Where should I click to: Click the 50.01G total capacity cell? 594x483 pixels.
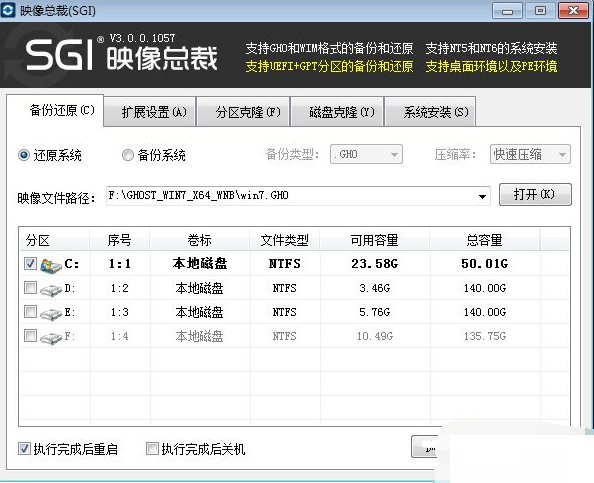pyautogui.click(x=485, y=264)
